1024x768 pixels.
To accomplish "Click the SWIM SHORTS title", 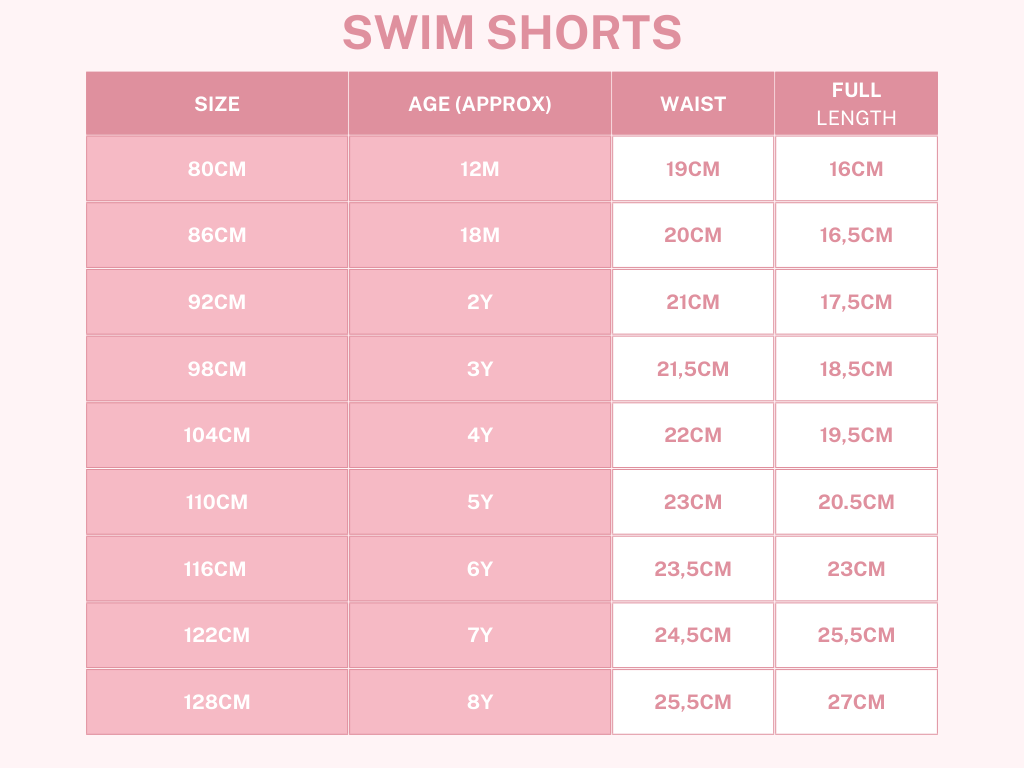I will (512, 33).
